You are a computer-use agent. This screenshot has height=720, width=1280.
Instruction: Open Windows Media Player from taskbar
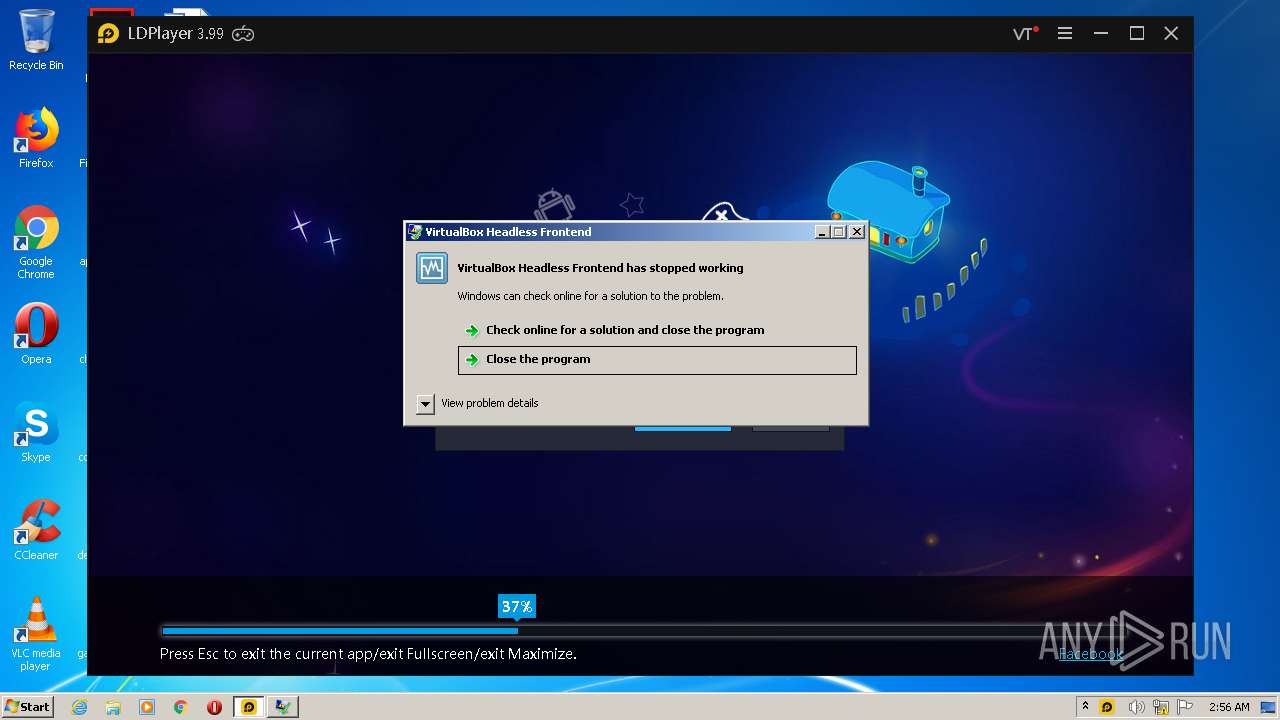147,707
